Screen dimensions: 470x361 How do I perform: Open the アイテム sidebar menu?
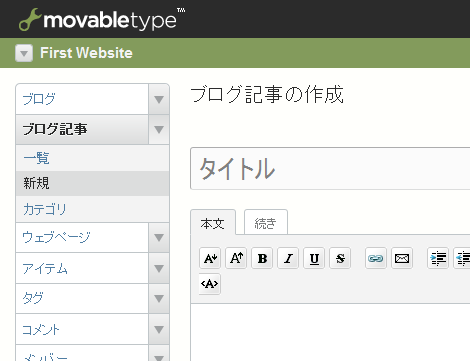[x=82, y=268]
